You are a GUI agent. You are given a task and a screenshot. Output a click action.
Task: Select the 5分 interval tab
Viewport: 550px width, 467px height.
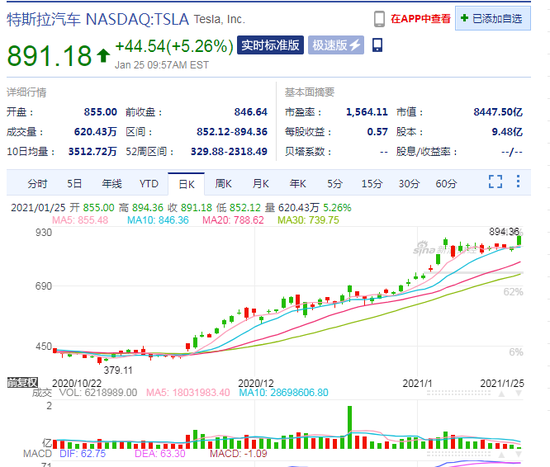pos(335,184)
